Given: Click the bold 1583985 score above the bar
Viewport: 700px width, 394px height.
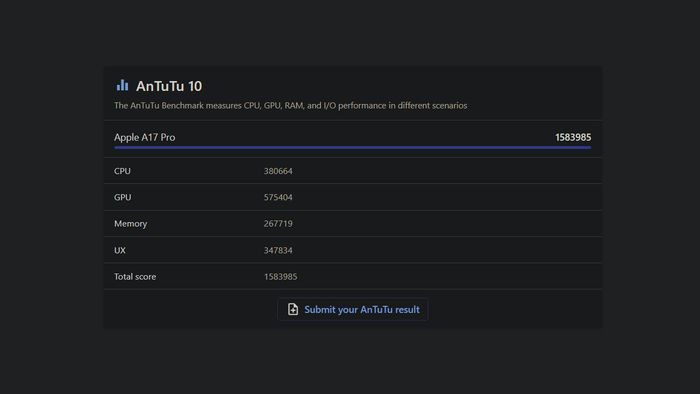Looking at the screenshot, I should pyautogui.click(x=573, y=137).
